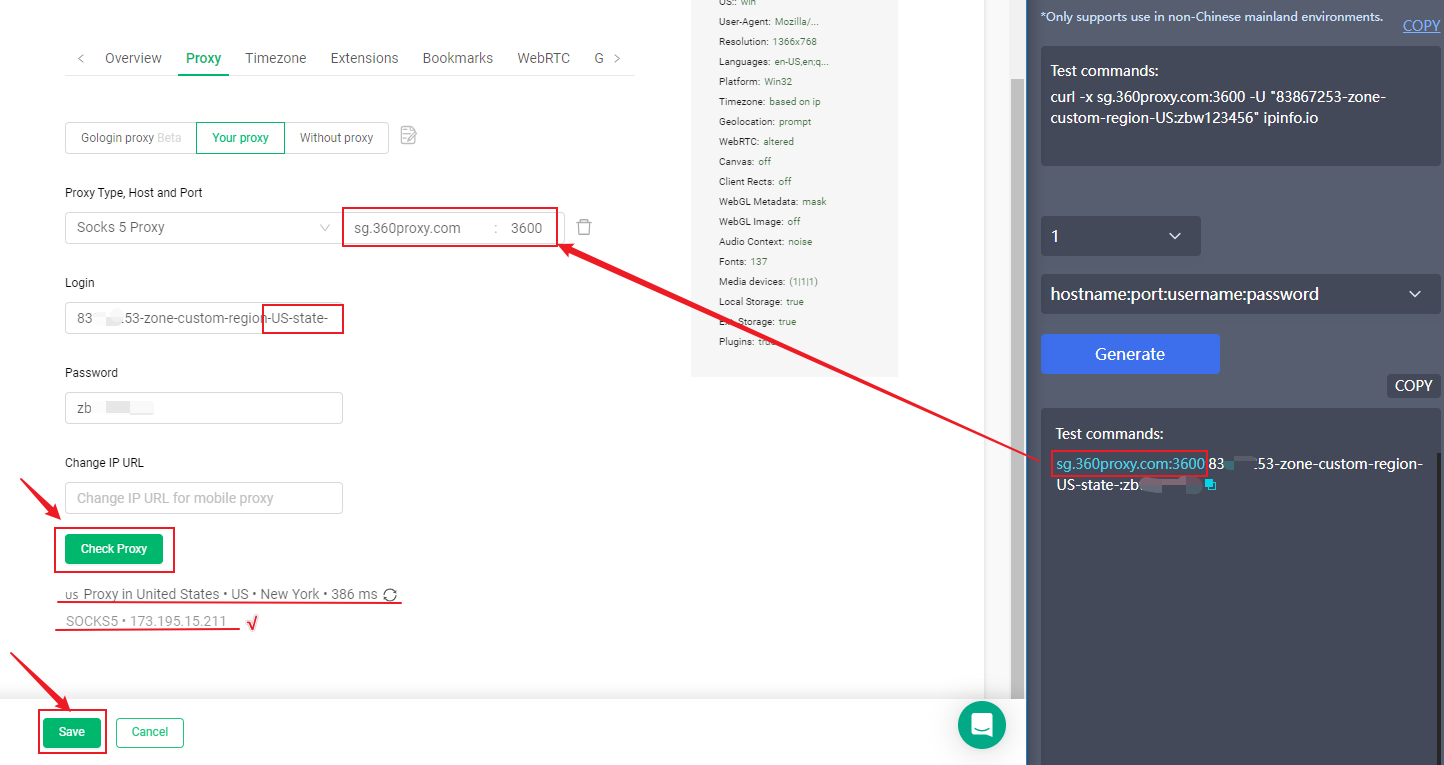
Task: Click the paste proxy icon beside Without proxy
Action: pos(408,136)
